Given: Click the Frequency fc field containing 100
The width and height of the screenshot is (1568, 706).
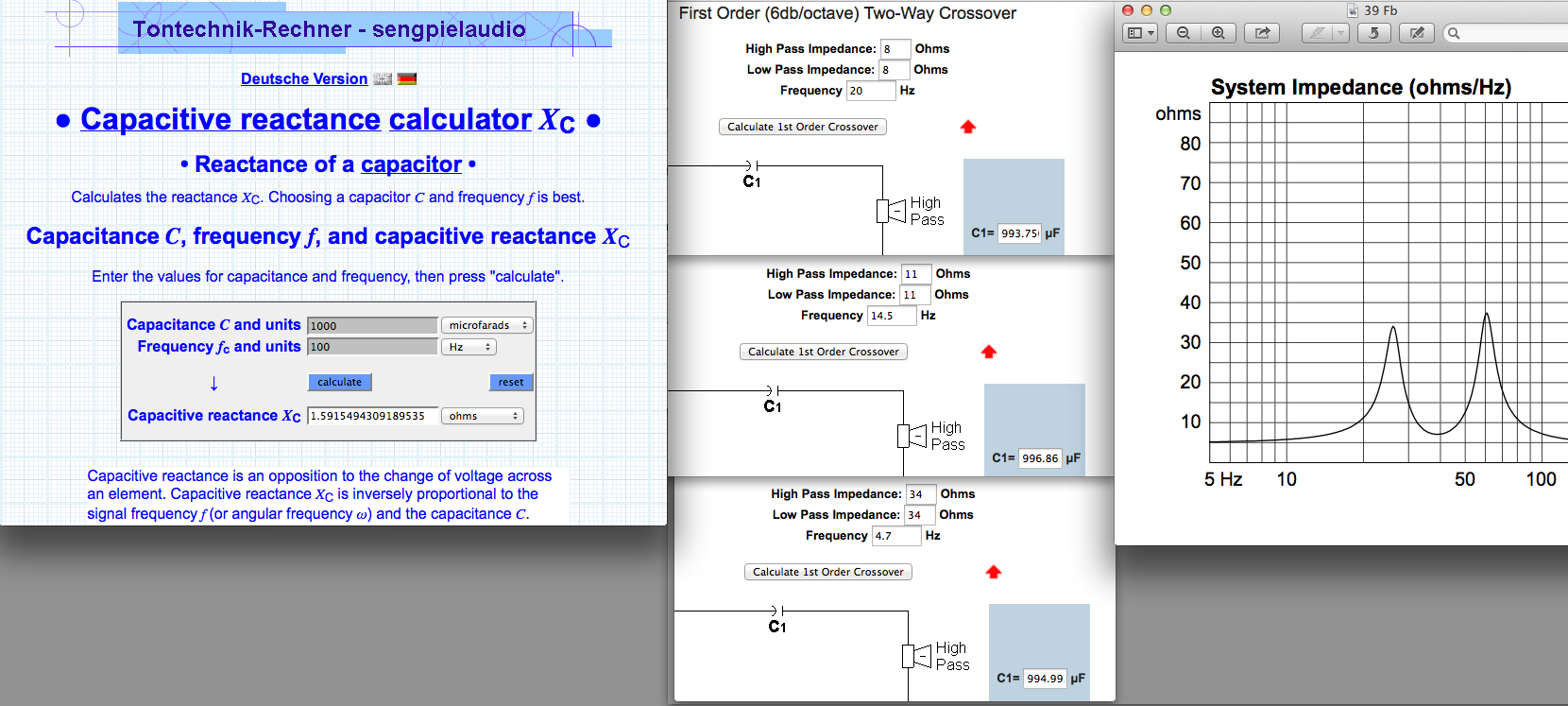Looking at the screenshot, I should [372, 347].
